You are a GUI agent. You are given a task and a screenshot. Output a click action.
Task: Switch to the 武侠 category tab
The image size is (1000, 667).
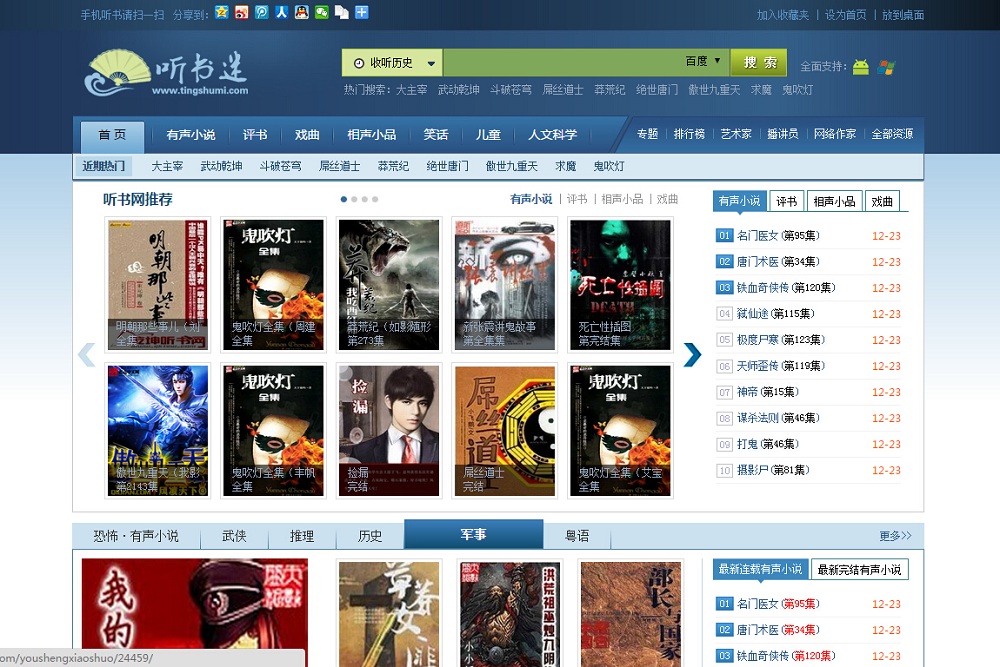234,536
